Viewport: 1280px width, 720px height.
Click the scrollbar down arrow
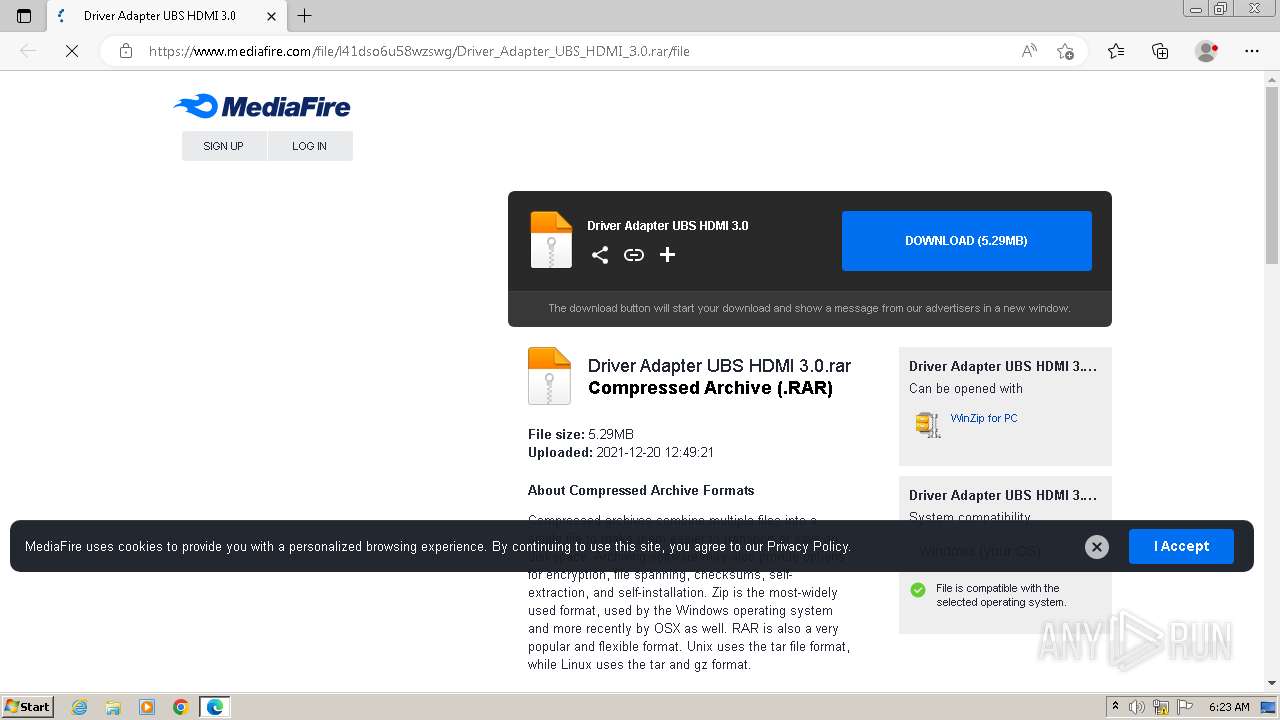(1272, 683)
